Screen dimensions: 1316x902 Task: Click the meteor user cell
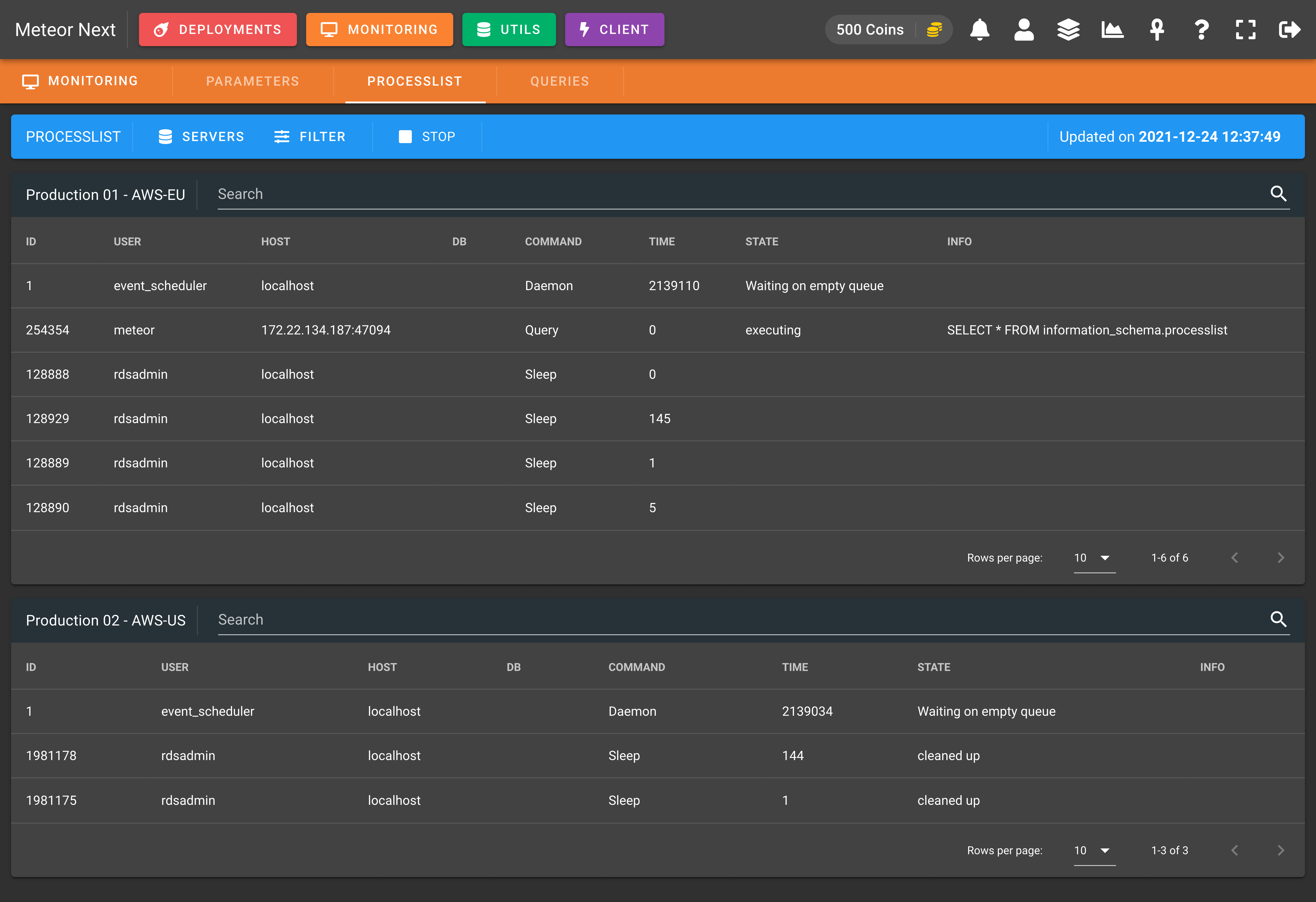click(134, 330)
